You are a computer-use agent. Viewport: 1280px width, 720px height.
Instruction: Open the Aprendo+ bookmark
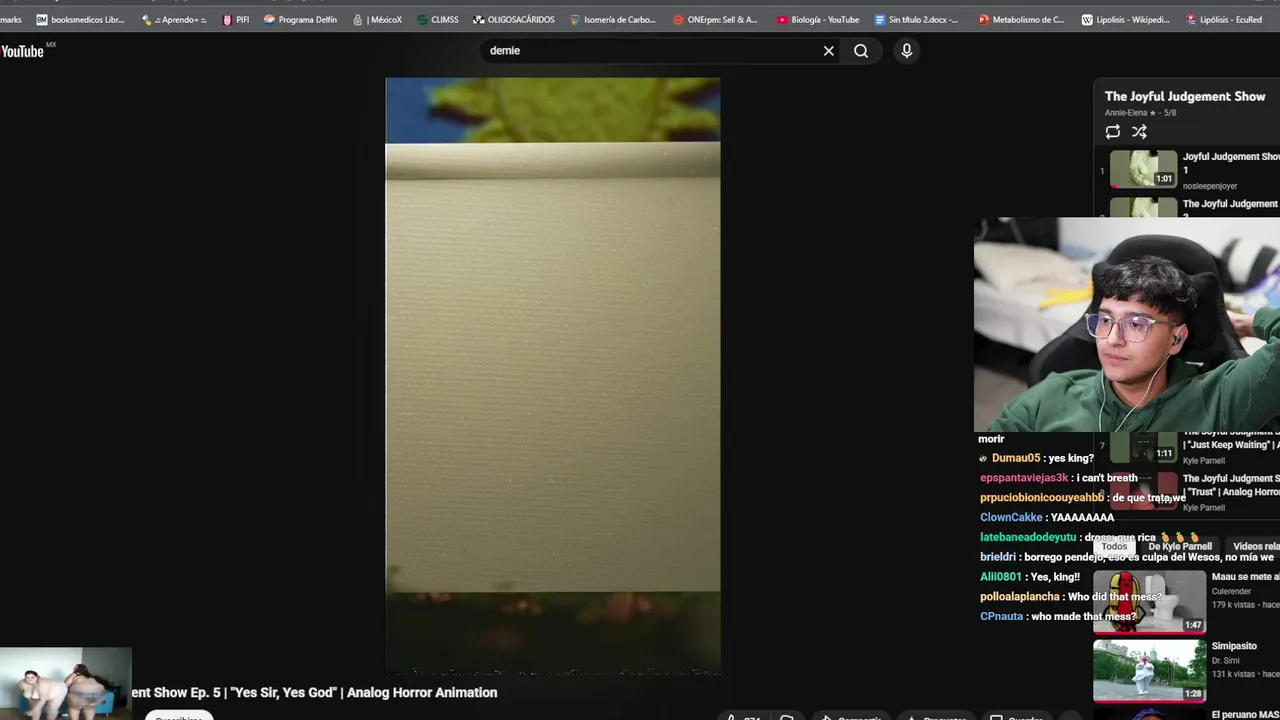coord(174,19)
